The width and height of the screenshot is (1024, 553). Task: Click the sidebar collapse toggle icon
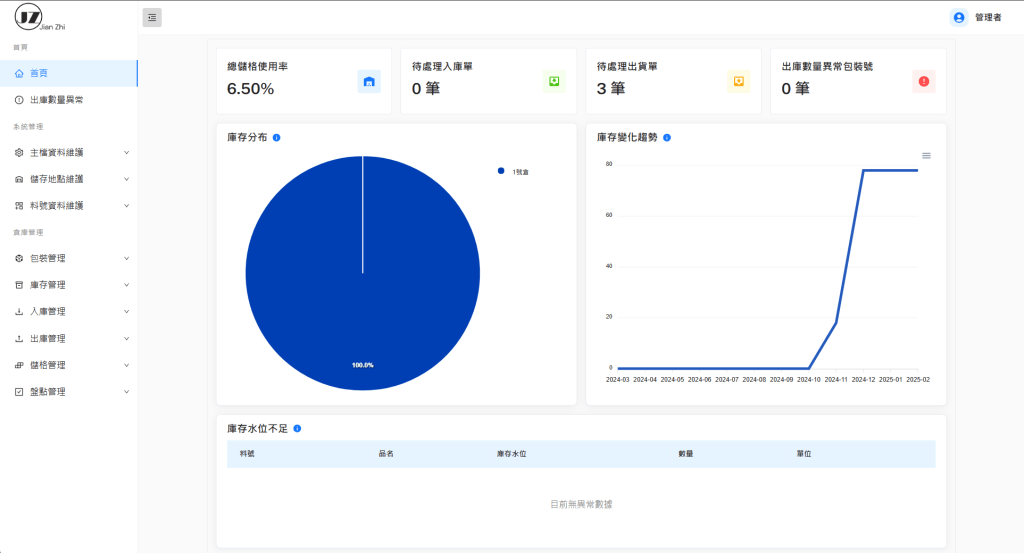coord(152,17)
